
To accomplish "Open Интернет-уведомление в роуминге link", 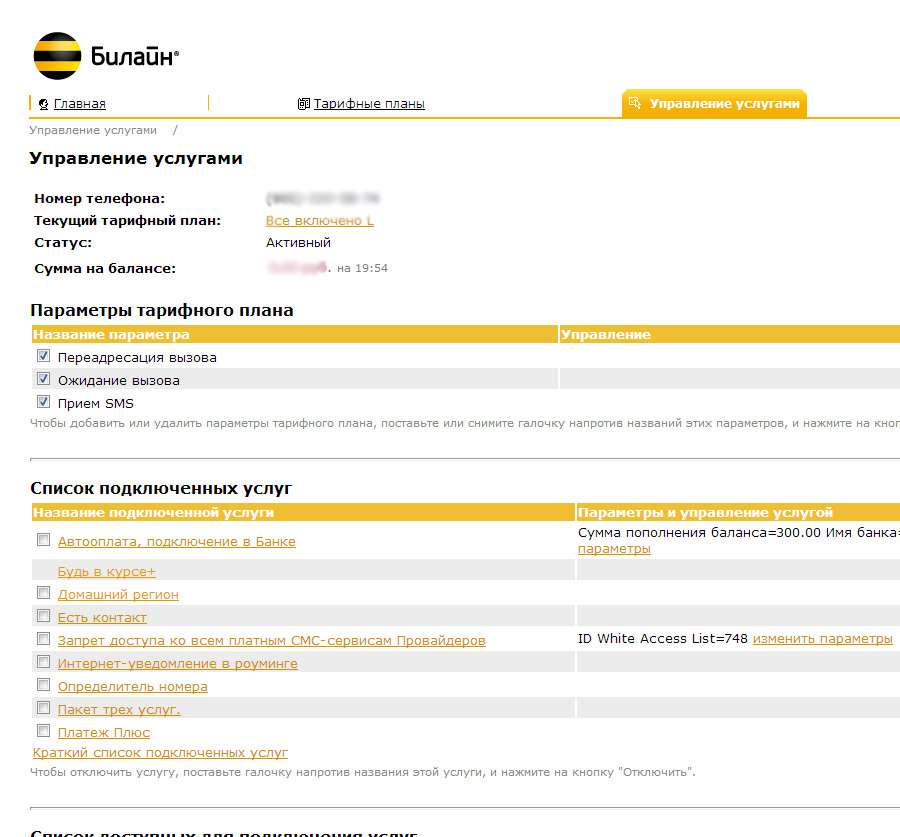I will pos(178,664).
